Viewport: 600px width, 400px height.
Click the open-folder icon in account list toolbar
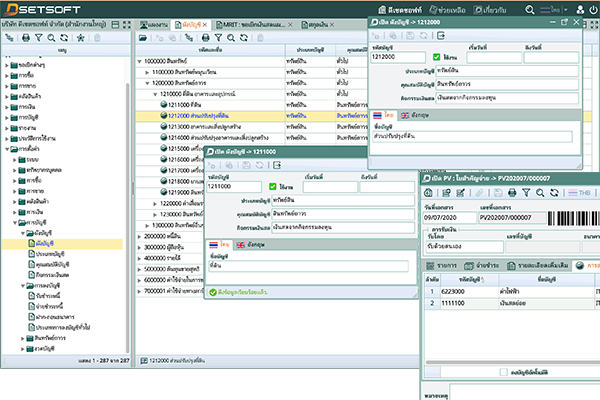click(x=144, y=37)
